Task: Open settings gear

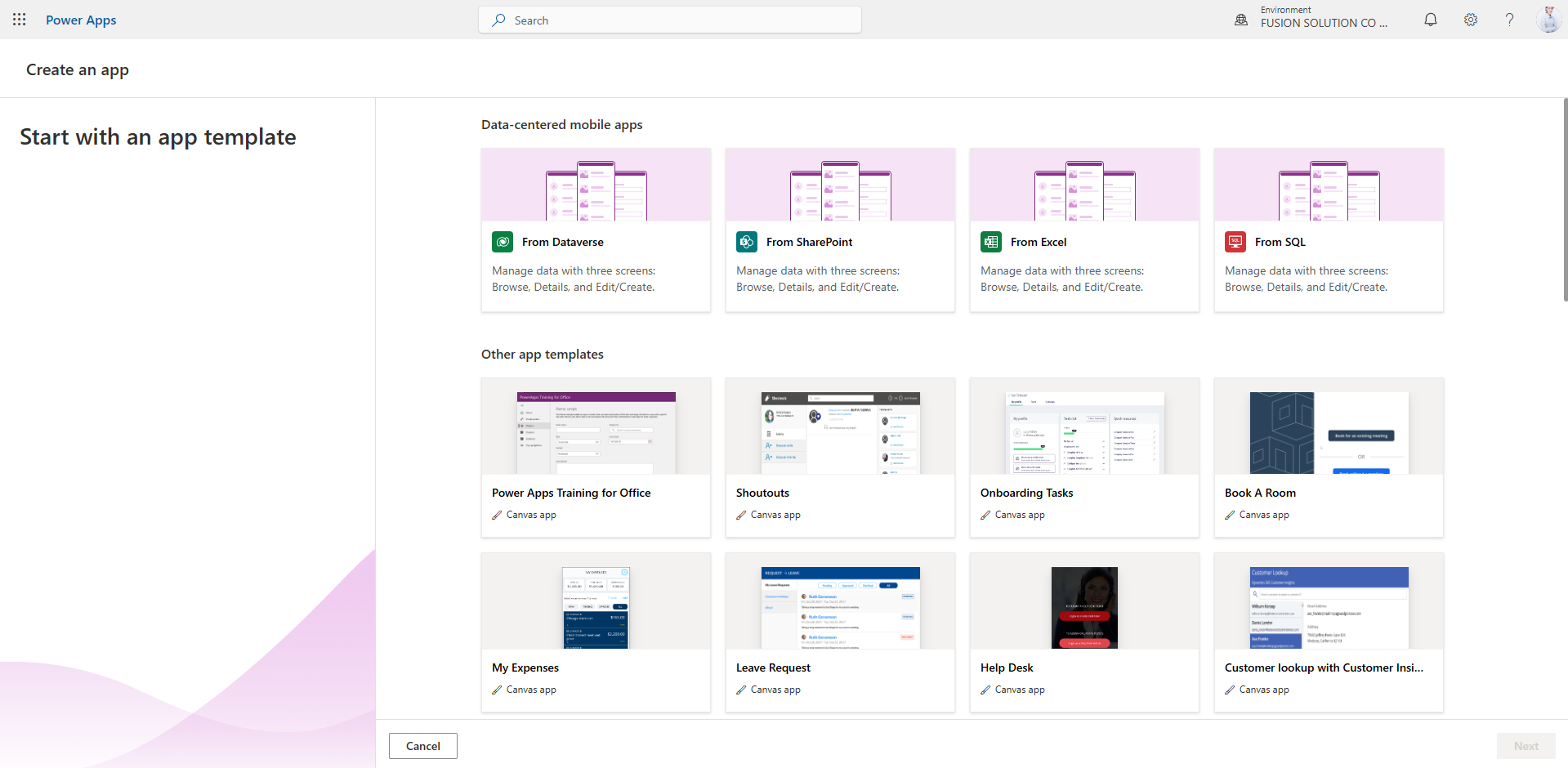Action: click(x=1471, y=20)
